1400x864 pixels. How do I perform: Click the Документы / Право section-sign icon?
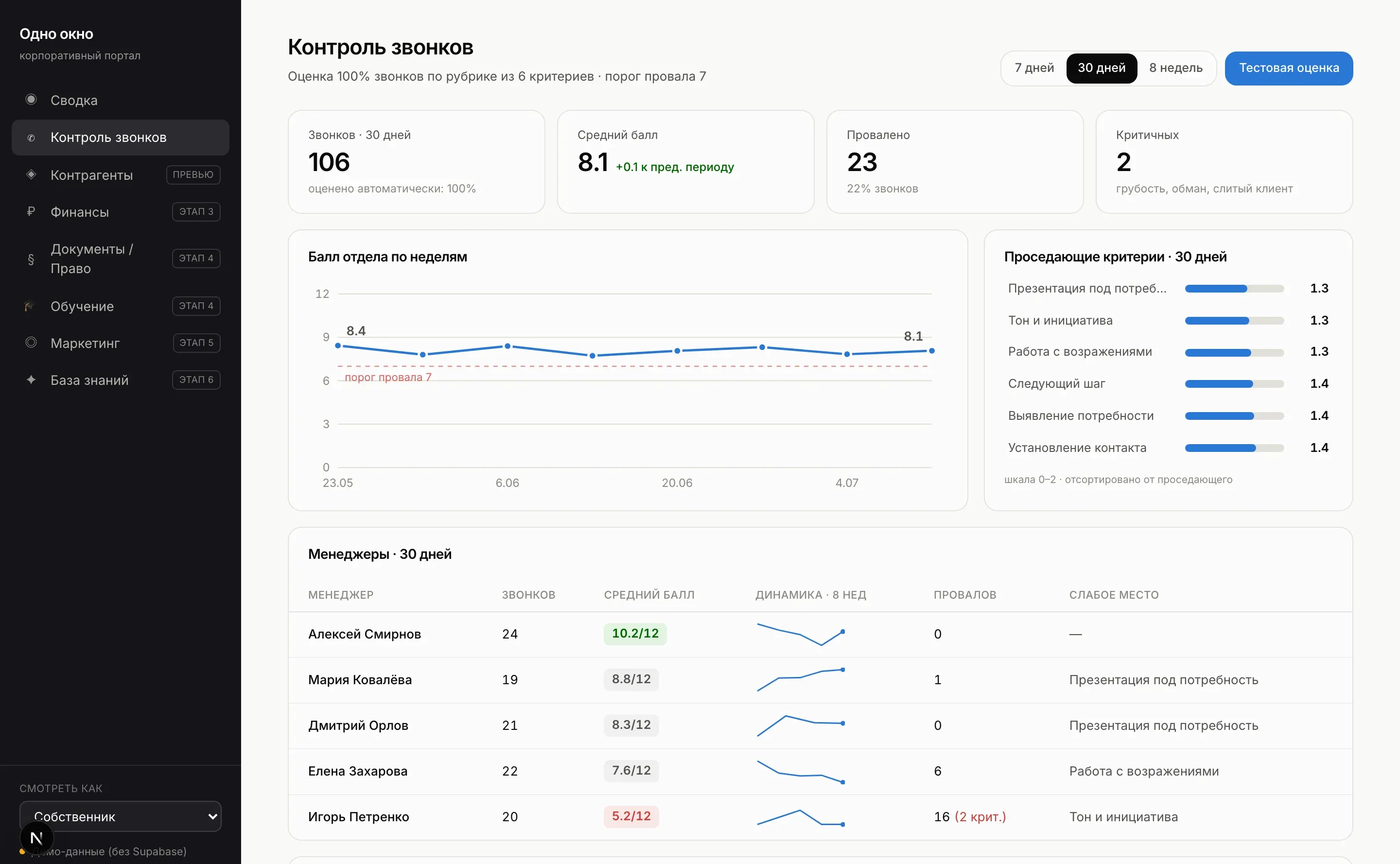point(32,259)
